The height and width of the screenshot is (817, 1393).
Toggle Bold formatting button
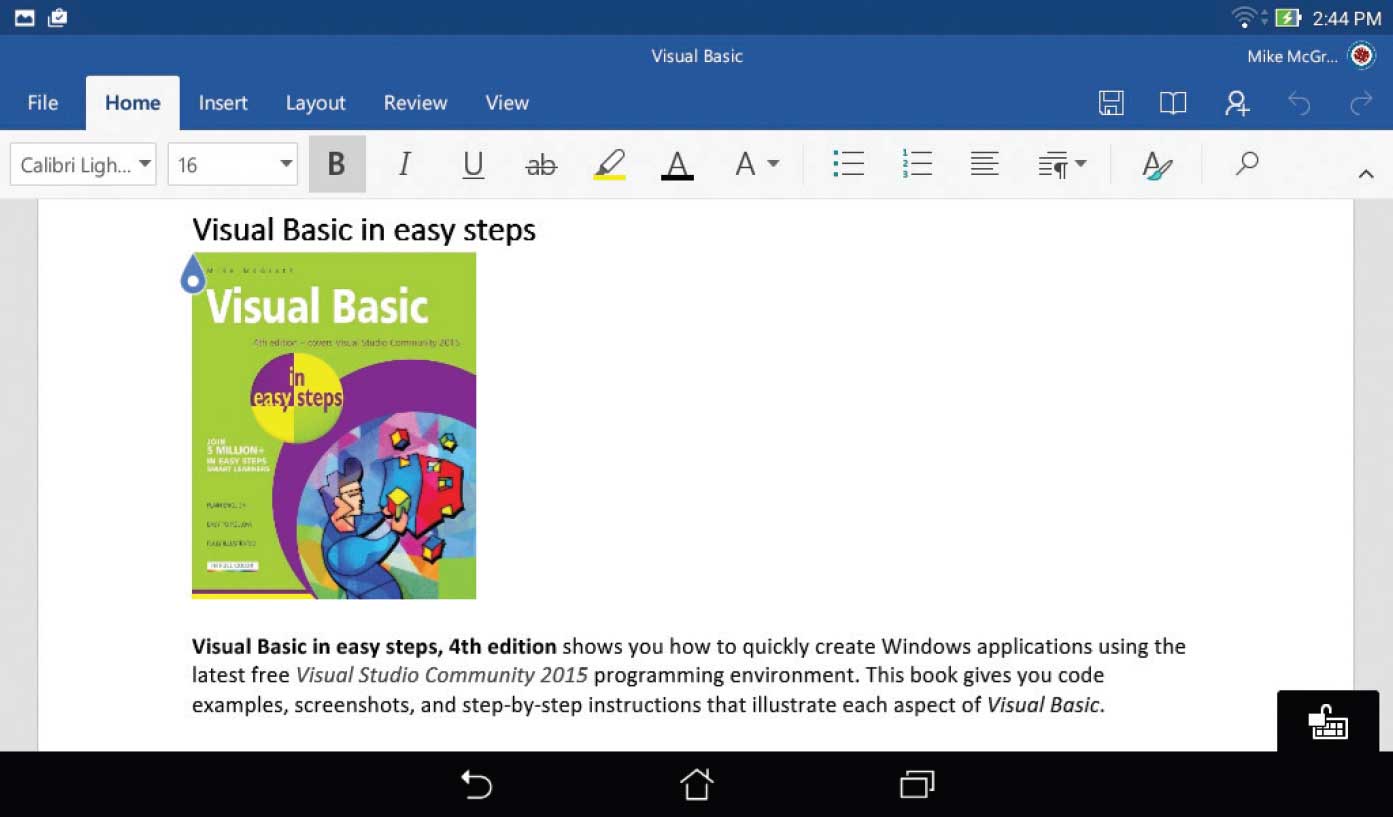337,164
